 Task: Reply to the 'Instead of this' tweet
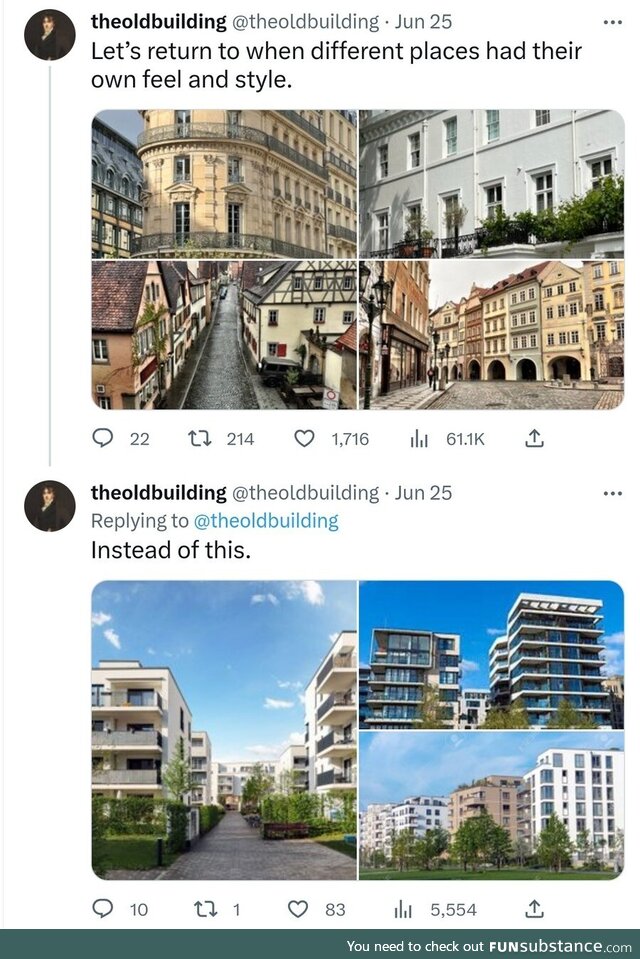[x=104, y=909]
